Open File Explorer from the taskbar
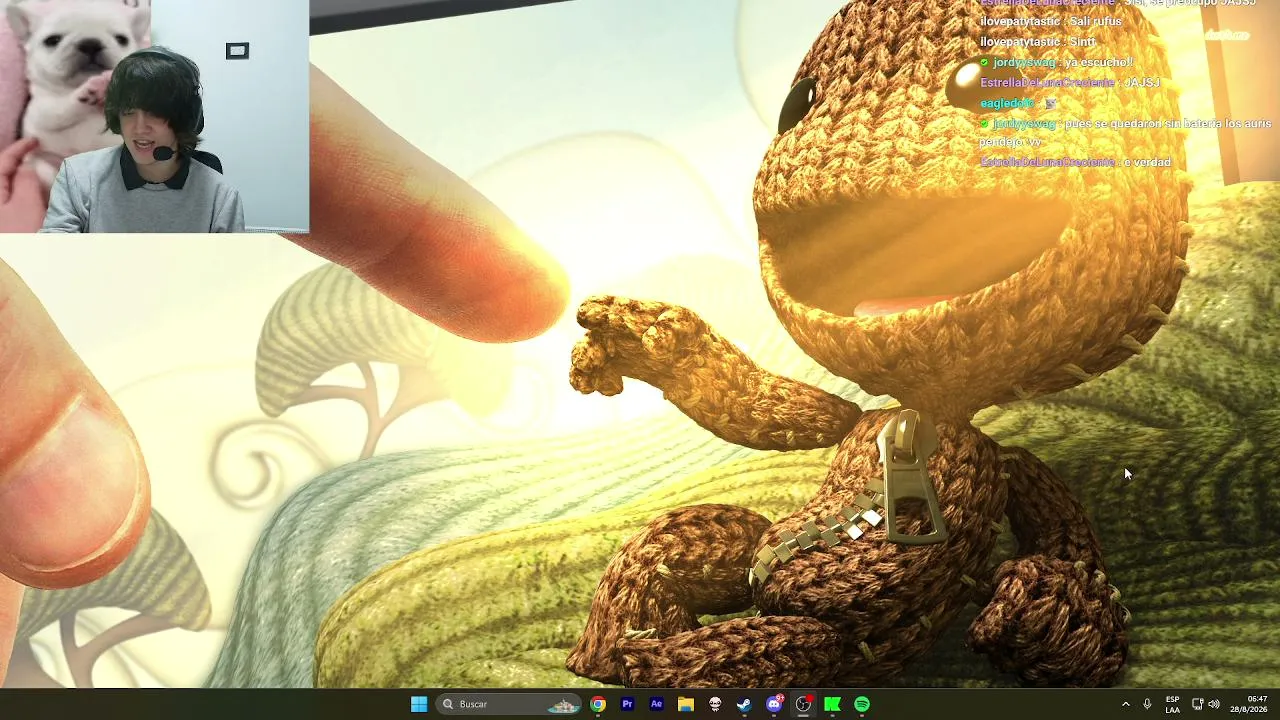Viewport: 1280px width, 720px height. (686, 704)
